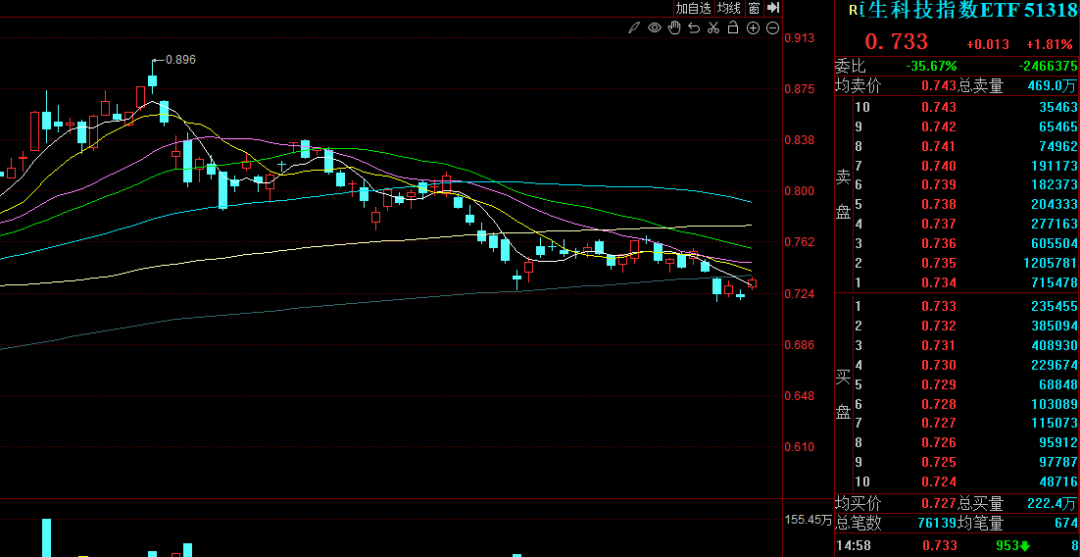The image size is (1080, 557).
Task: Toggle the 均线 moving average option
Action: (729, 8)
